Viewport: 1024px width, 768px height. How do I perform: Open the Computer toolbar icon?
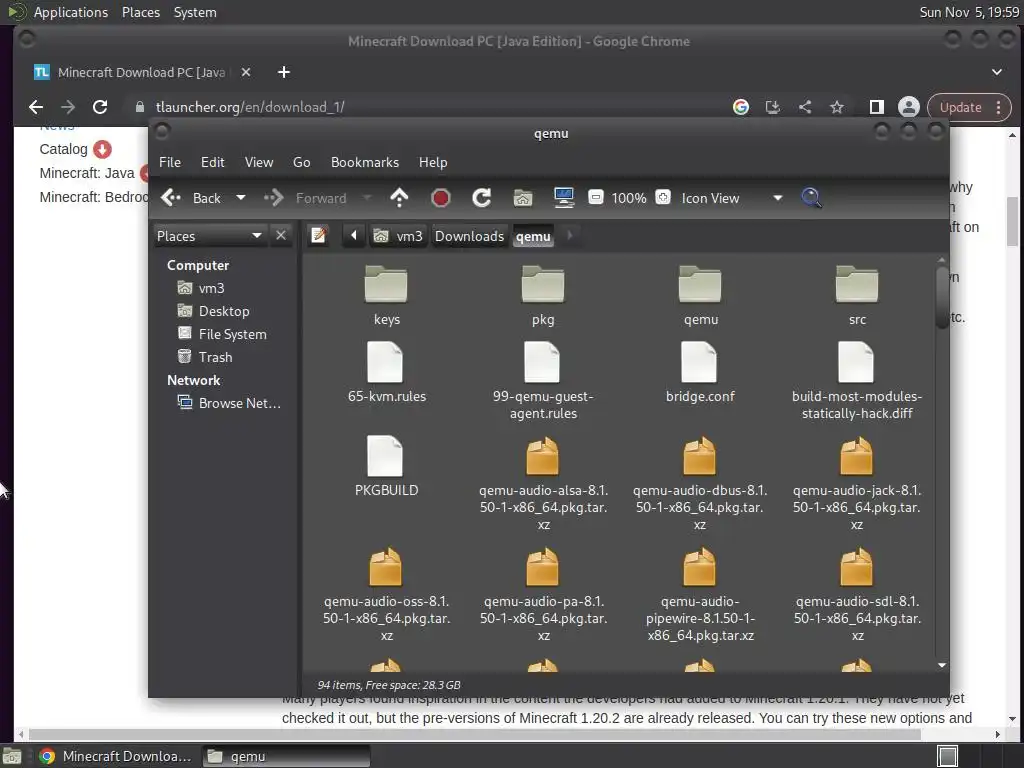coord(564,198)
